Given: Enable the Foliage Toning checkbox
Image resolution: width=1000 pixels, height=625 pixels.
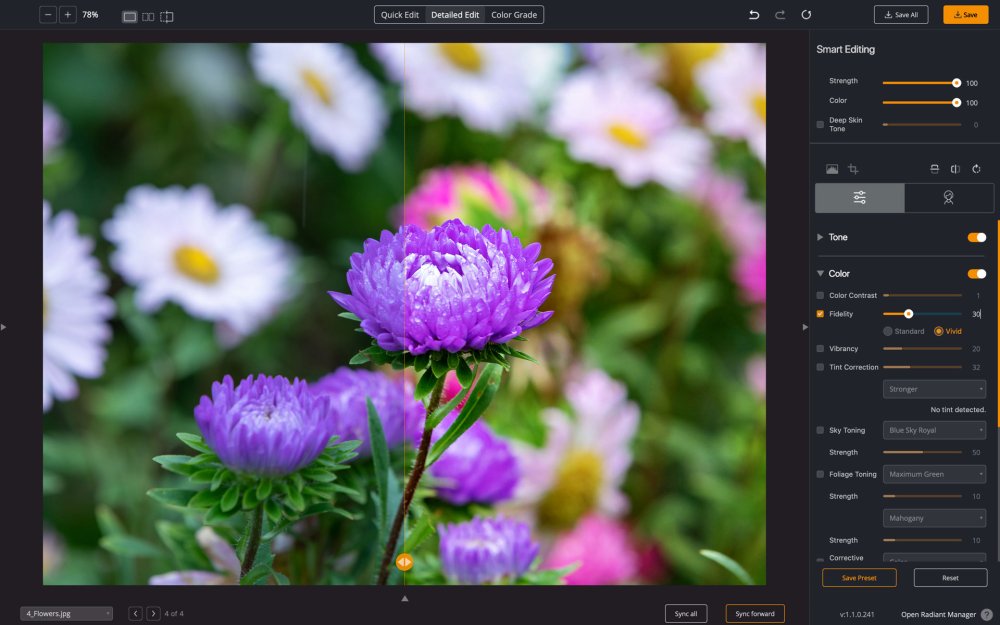Looking at the screenshot, I should coord(820,474).
